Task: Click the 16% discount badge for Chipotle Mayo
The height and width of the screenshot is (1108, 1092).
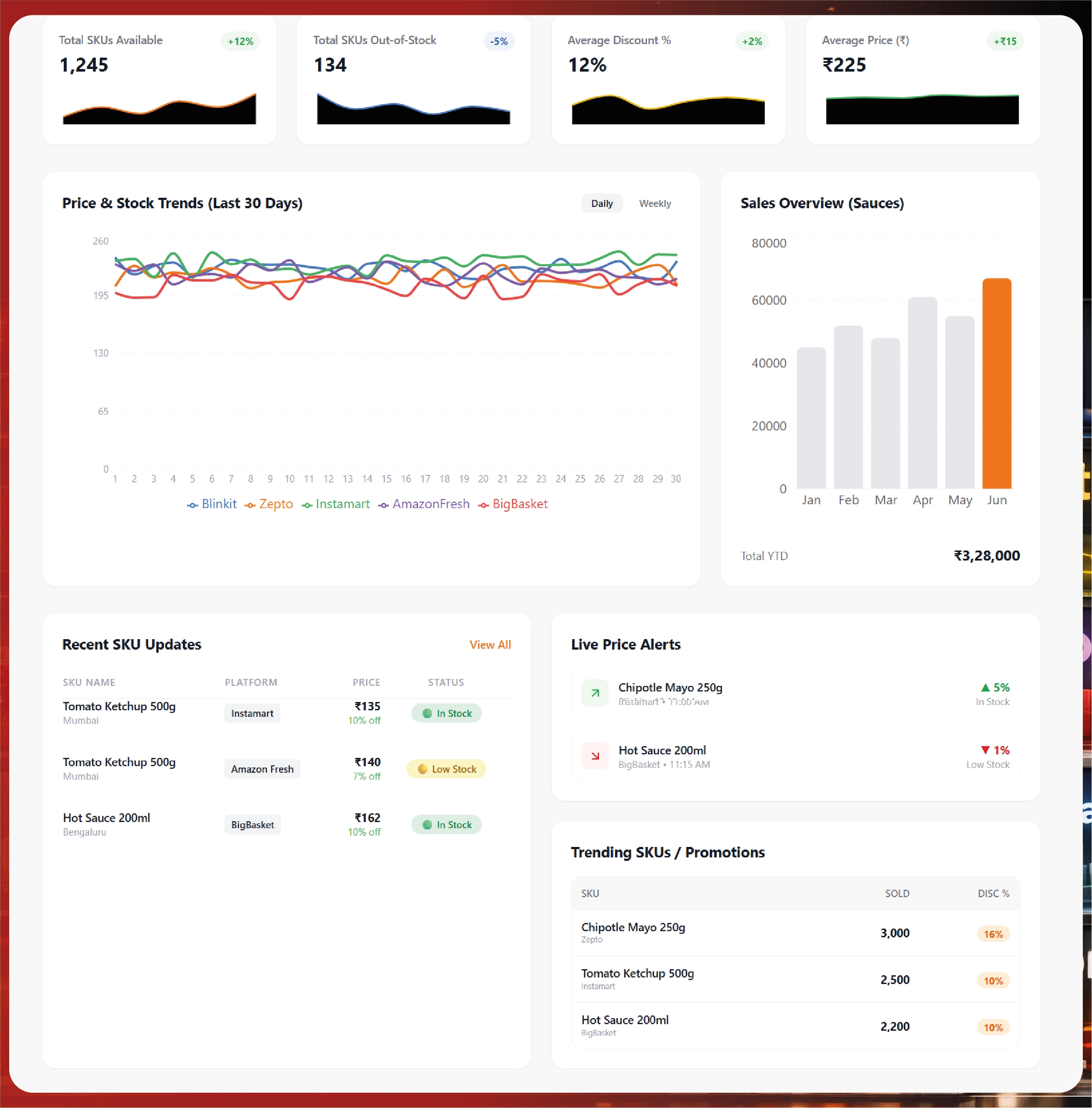Action: (x=993, y=934)
